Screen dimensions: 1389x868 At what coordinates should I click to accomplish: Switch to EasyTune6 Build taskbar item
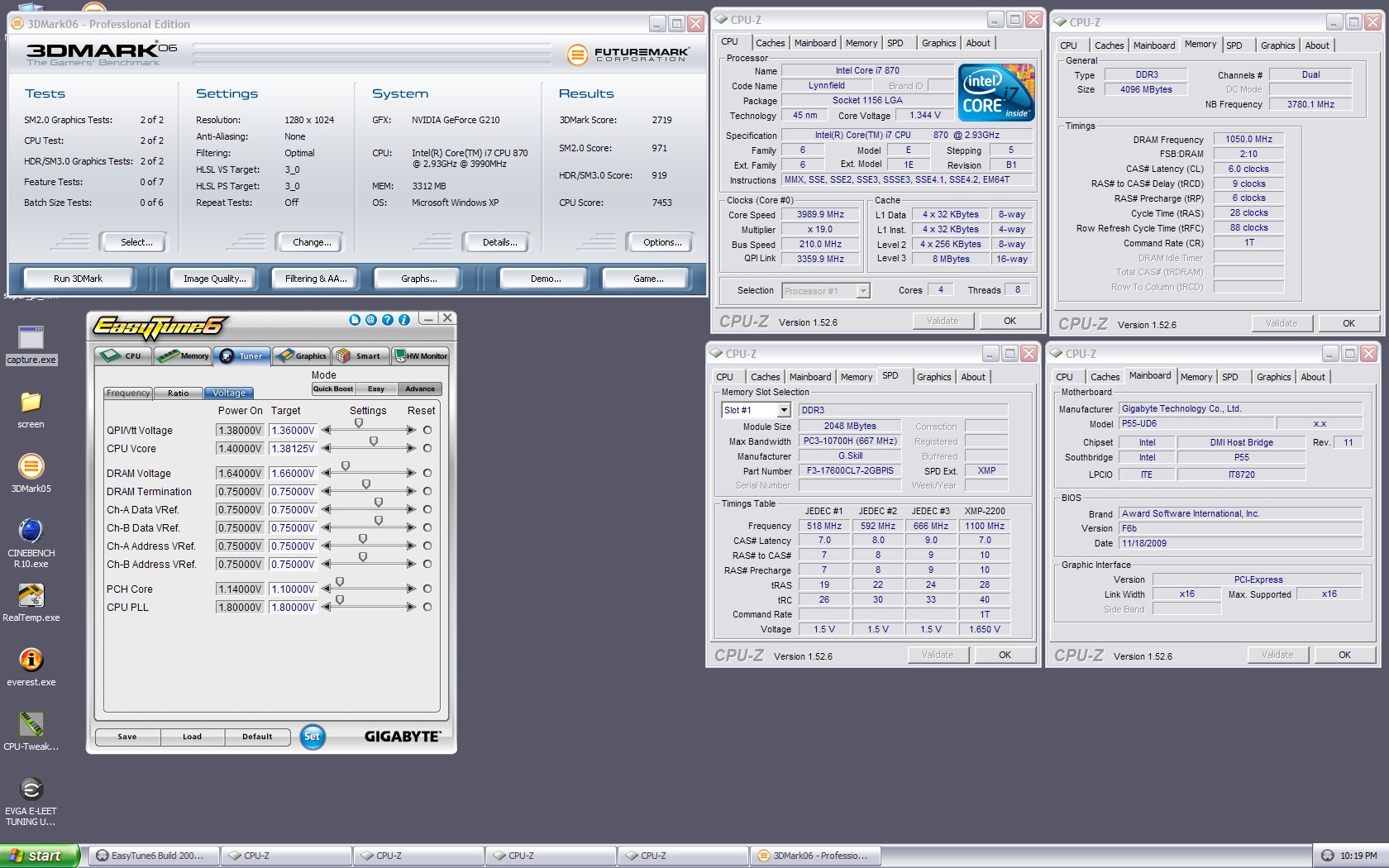point(154,856)
